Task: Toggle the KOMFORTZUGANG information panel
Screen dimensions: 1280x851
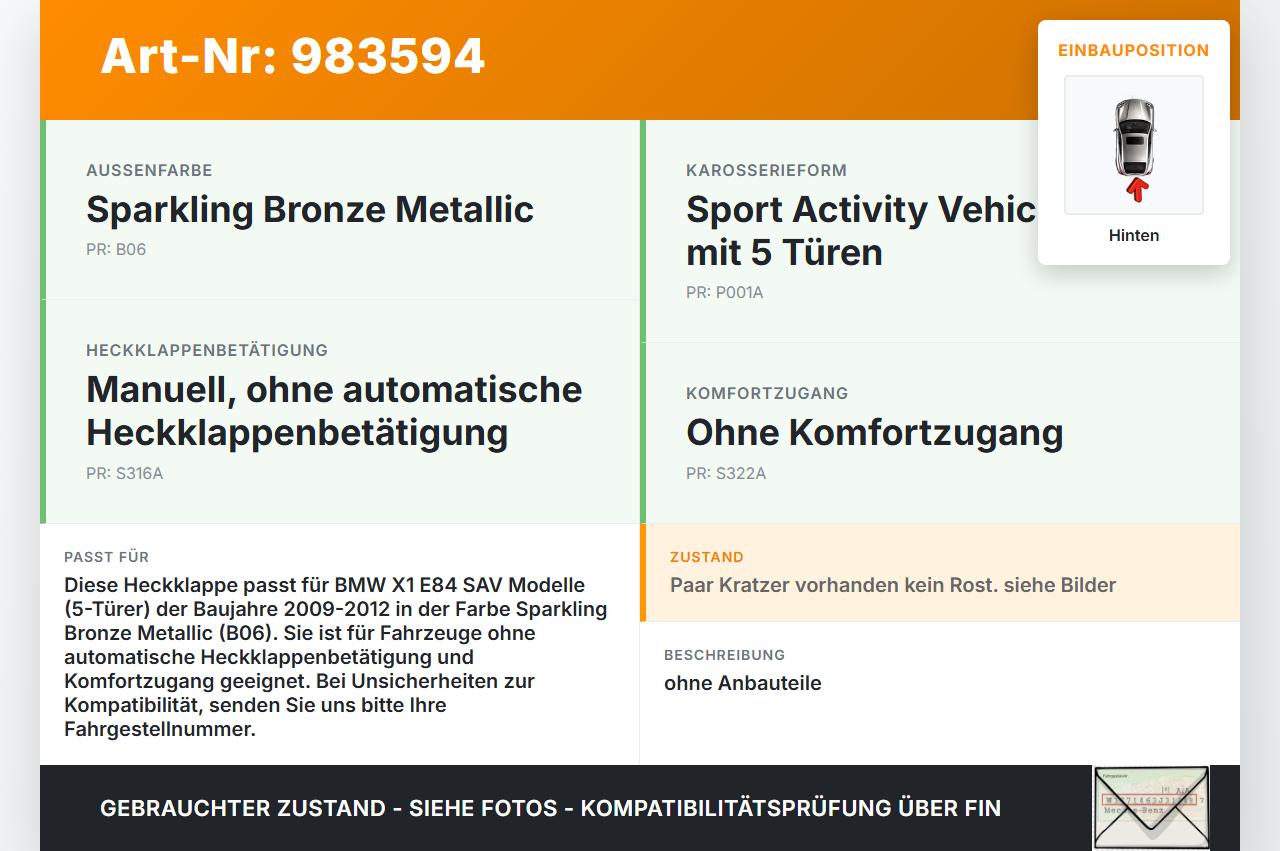Action: (940, 431)
